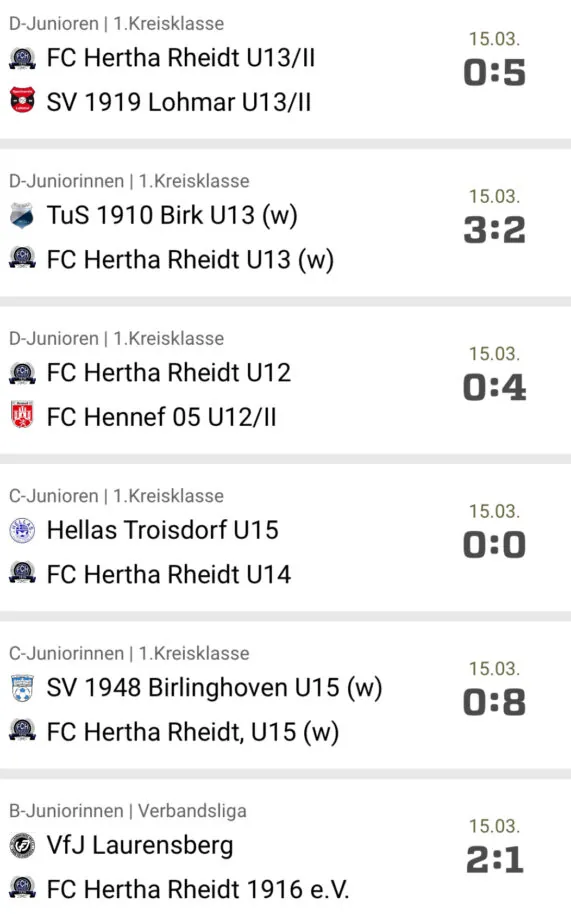571x914 pixels.
Task: Click the FC Hertha Rheidt U14 crest
Action: pyautogui.click(x=22, y=574)
